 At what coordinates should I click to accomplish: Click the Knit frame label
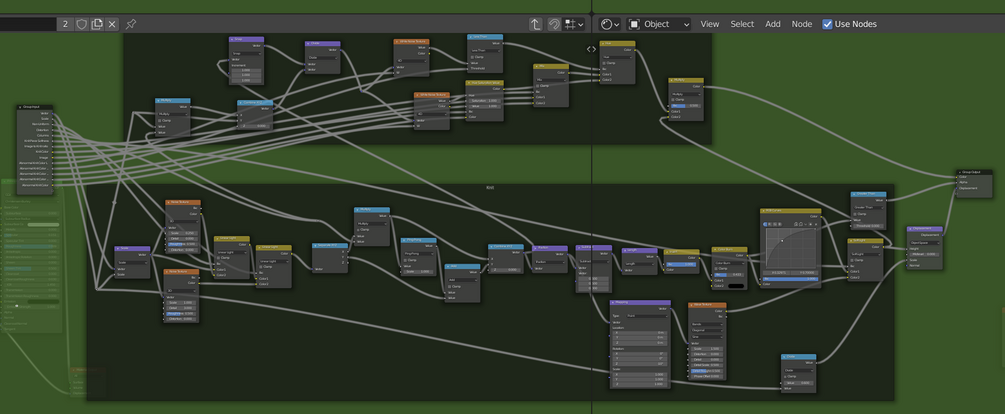coord(490,188)
